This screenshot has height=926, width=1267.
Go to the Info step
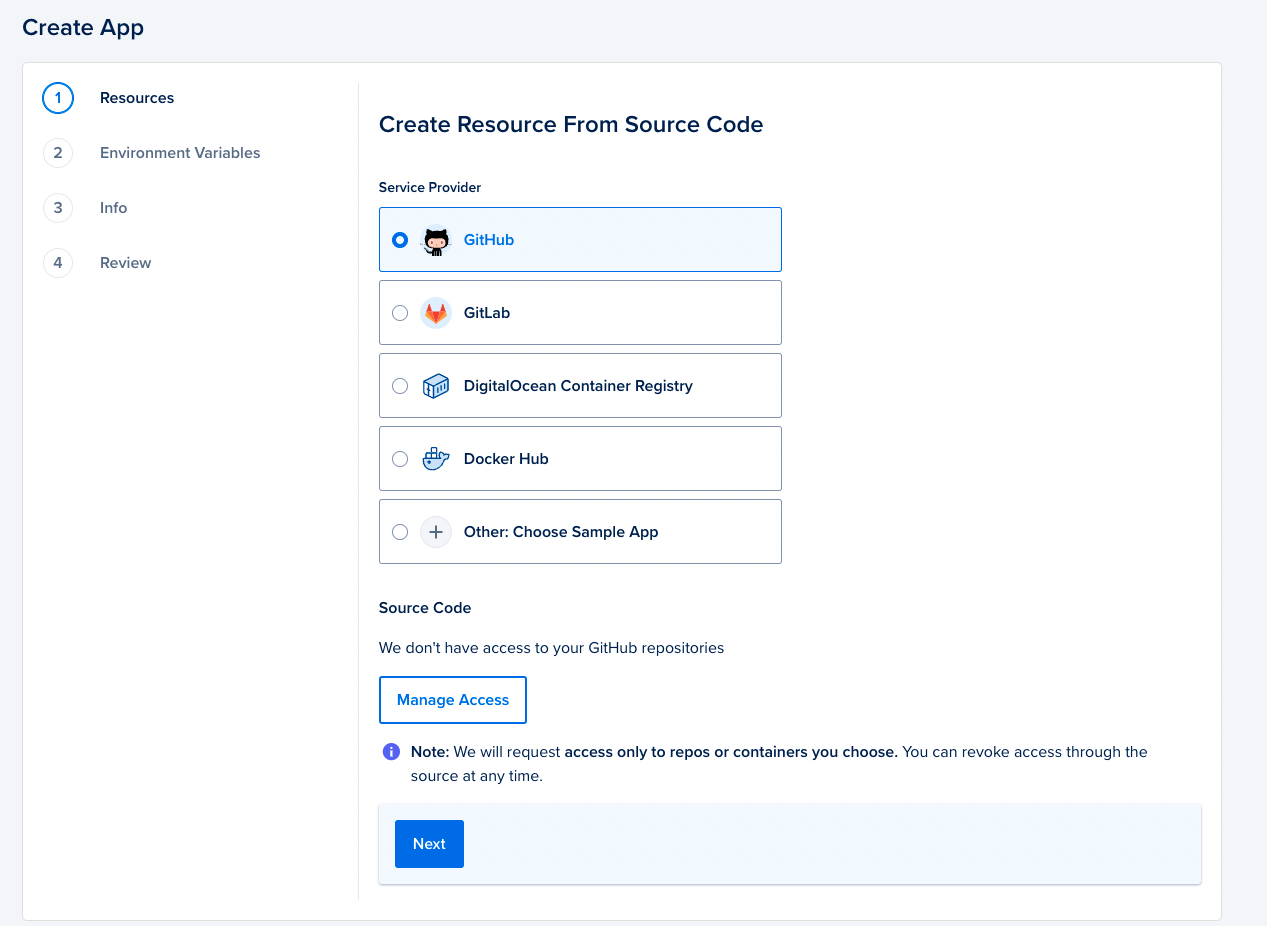point(113,208)
